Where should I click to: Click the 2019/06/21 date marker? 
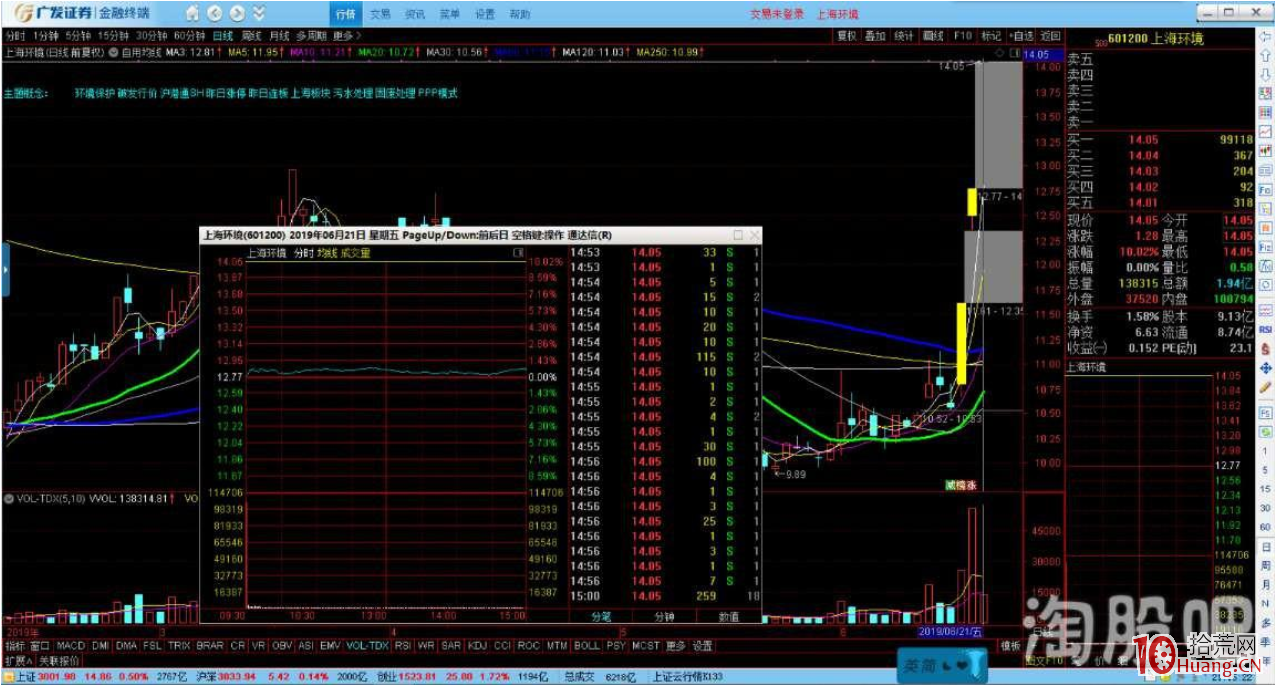click(x=951, y=631)
